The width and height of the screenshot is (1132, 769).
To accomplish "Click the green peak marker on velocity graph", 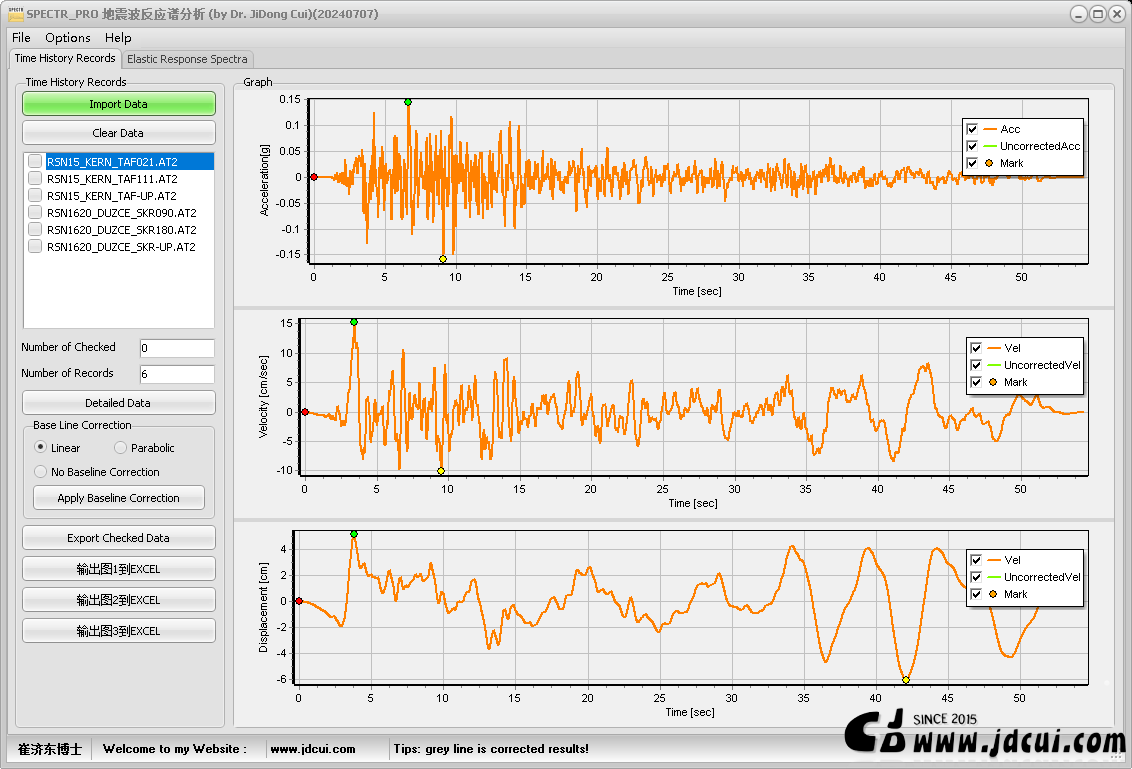I will point(354,322).
